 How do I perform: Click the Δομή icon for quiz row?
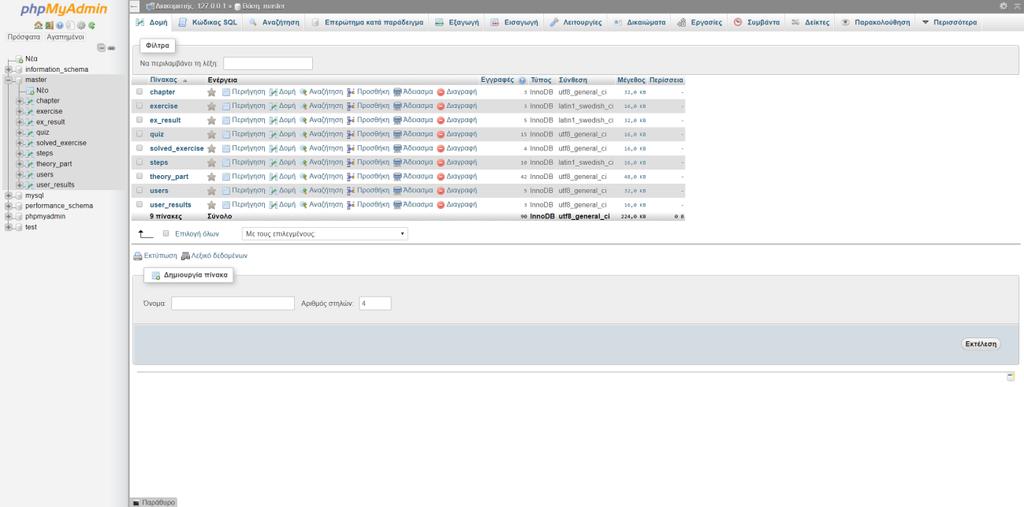coord(274,134)
